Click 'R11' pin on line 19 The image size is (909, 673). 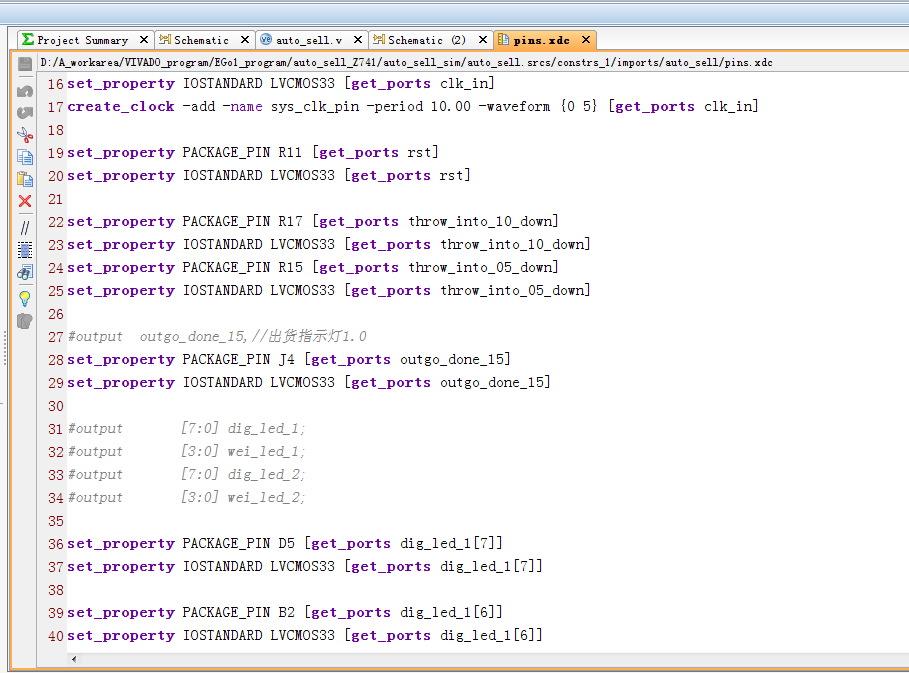(x=290, y=152)
